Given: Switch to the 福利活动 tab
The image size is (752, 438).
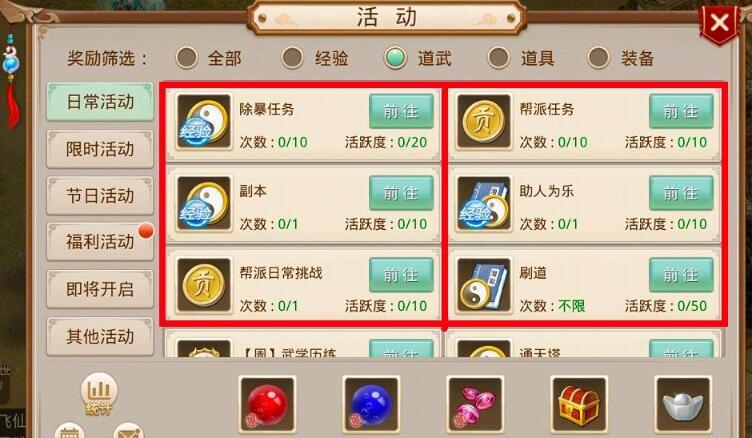Looking at the screenshot, I should [x=100, y=242].
